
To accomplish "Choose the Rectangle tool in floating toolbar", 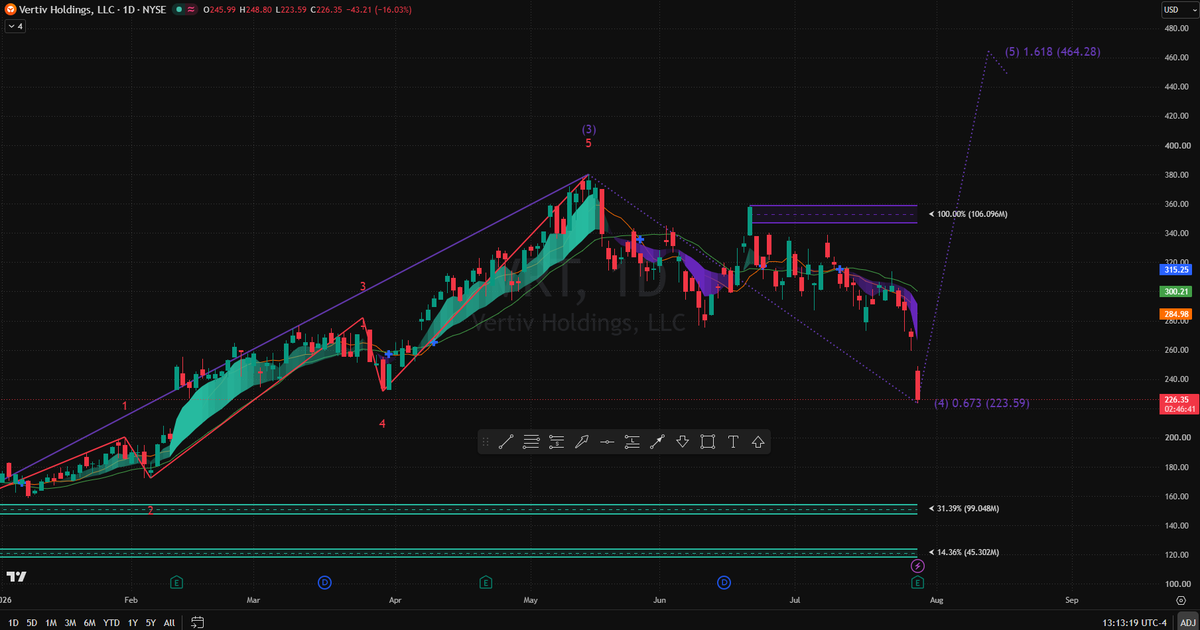I will [x=708, y=442].
